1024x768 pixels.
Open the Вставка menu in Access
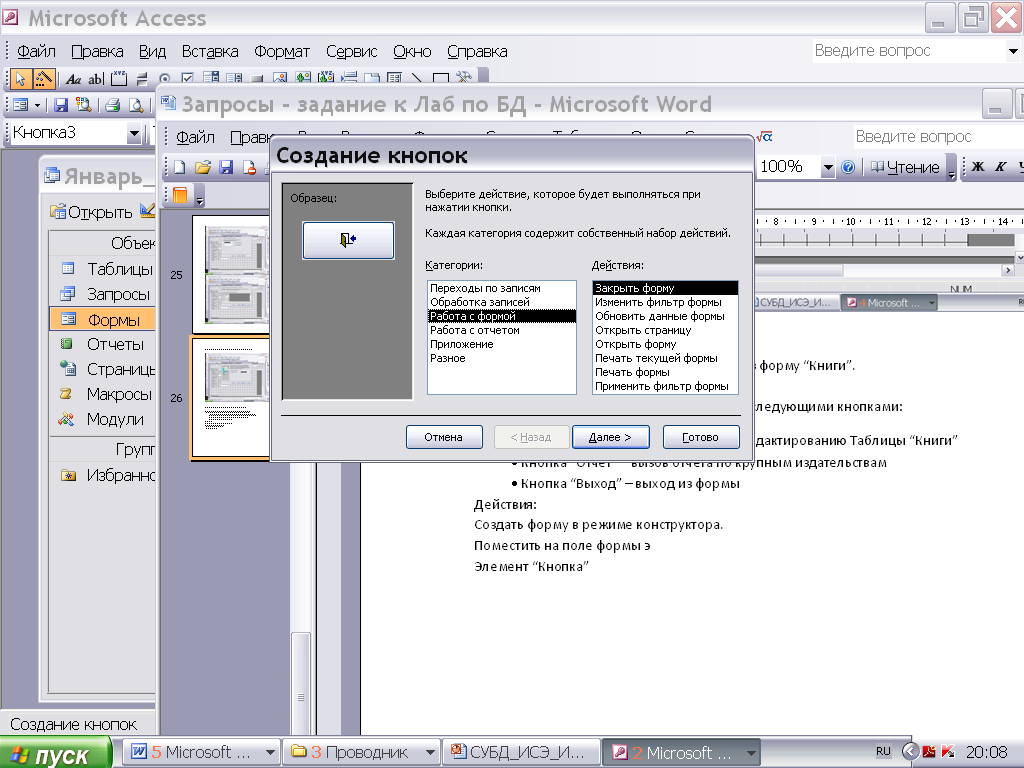210,51
